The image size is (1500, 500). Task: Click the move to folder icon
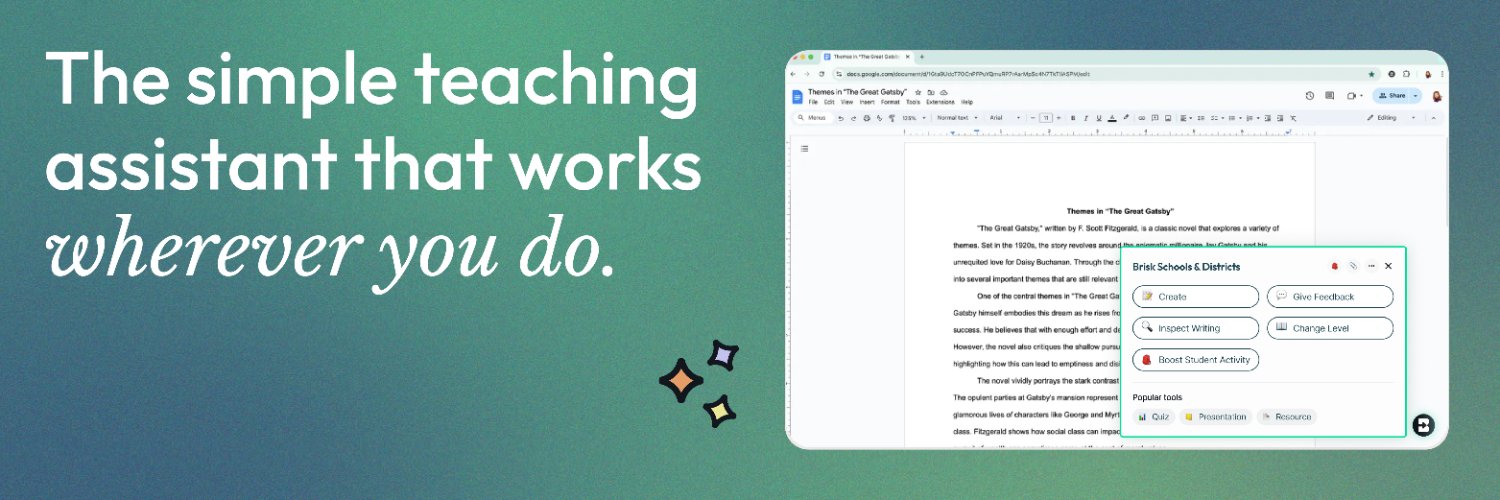931,92
